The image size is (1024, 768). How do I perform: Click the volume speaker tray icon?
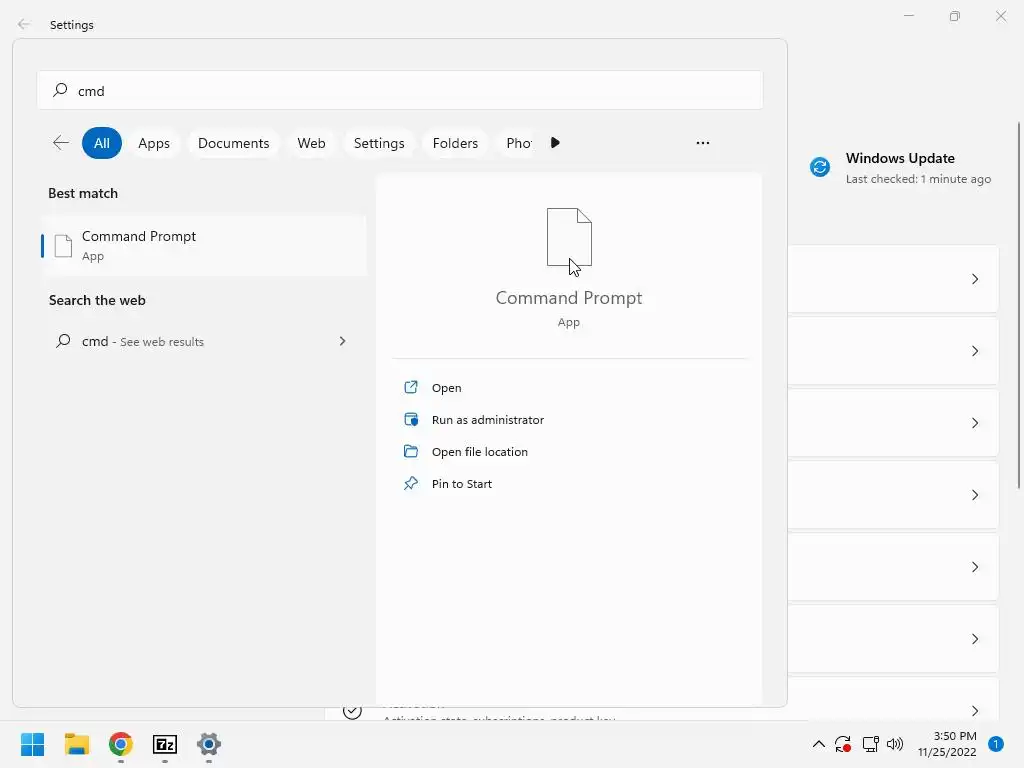click(x=895, y=744)
